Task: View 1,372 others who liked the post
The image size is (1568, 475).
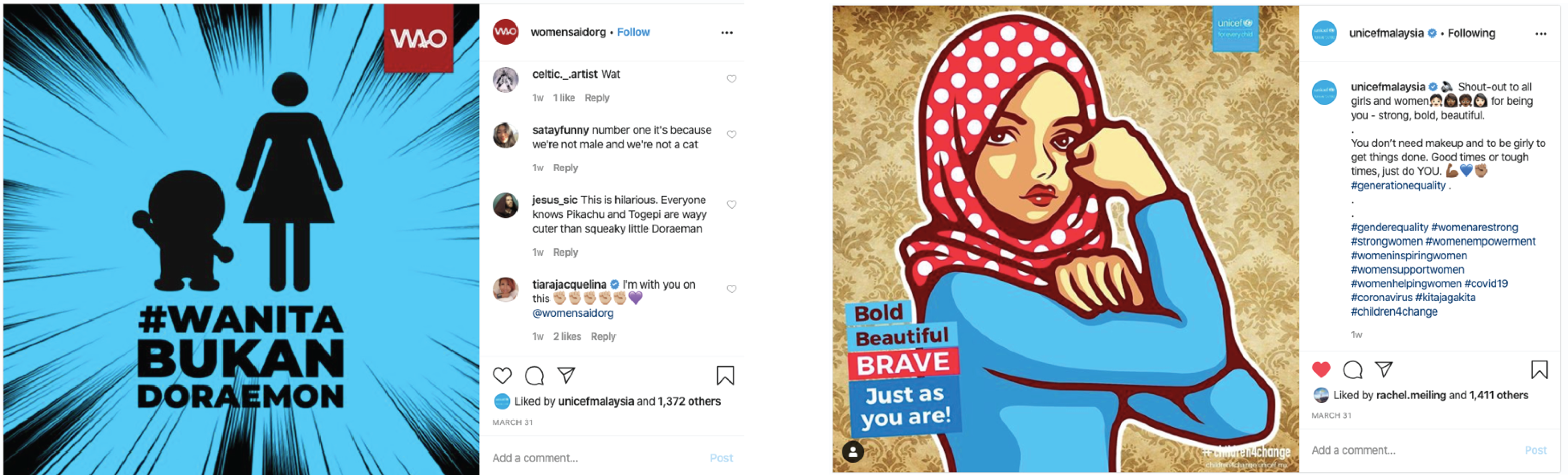Action: point(689,401)
